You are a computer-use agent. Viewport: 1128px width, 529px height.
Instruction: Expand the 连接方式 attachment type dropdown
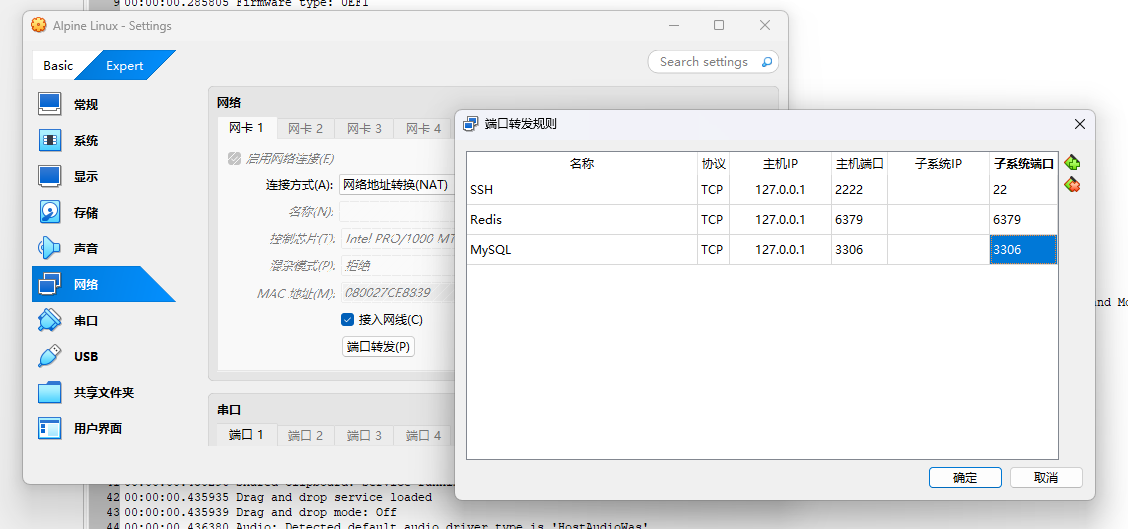[x=395, y=185]
